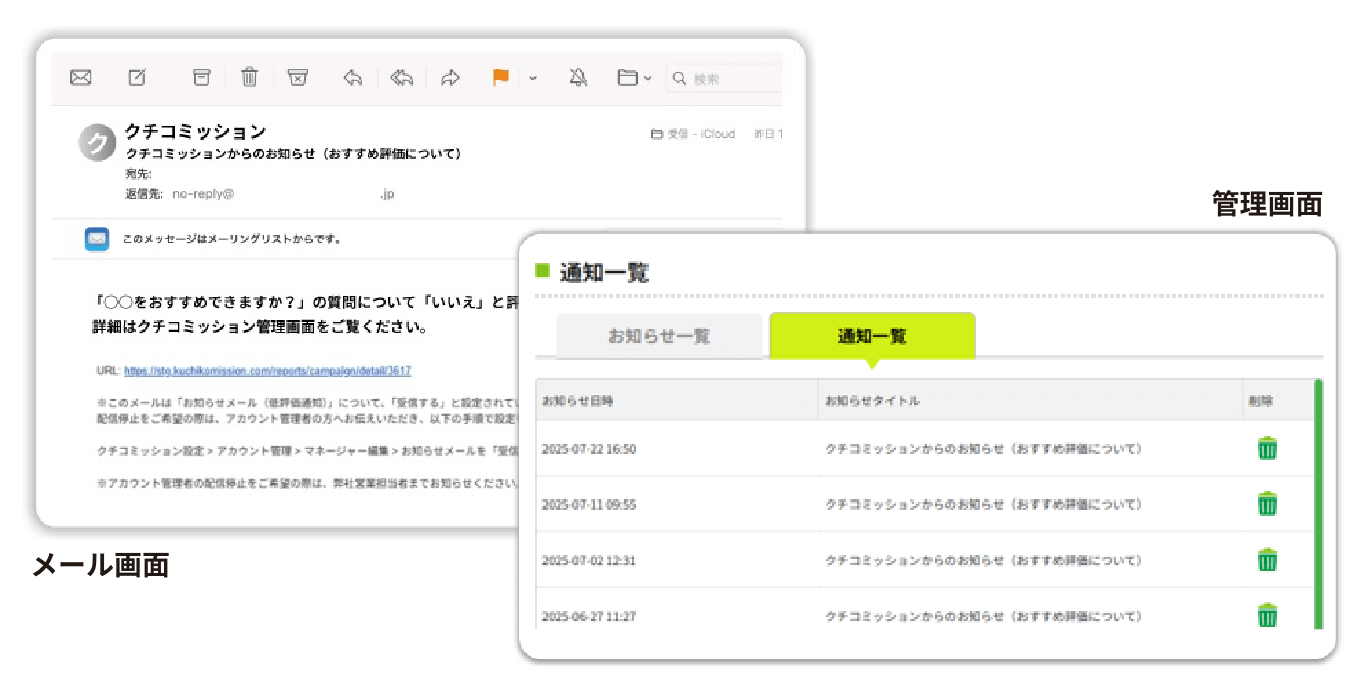This screenshot has width=1360, height=688.
Task: Open the kuchikomission report URL link
Action: click(267, 370)
